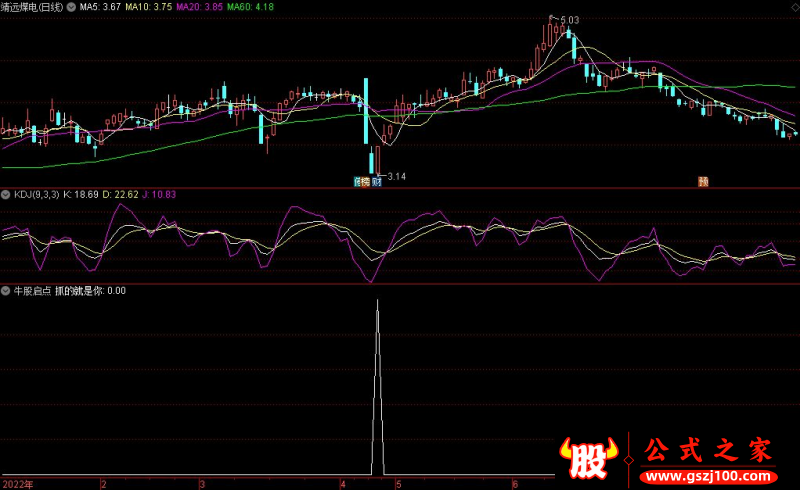The width and height of the screenshot is (800, 490).
Task: Click the D: 22.62 value
Action: click(x=120, y=194)
